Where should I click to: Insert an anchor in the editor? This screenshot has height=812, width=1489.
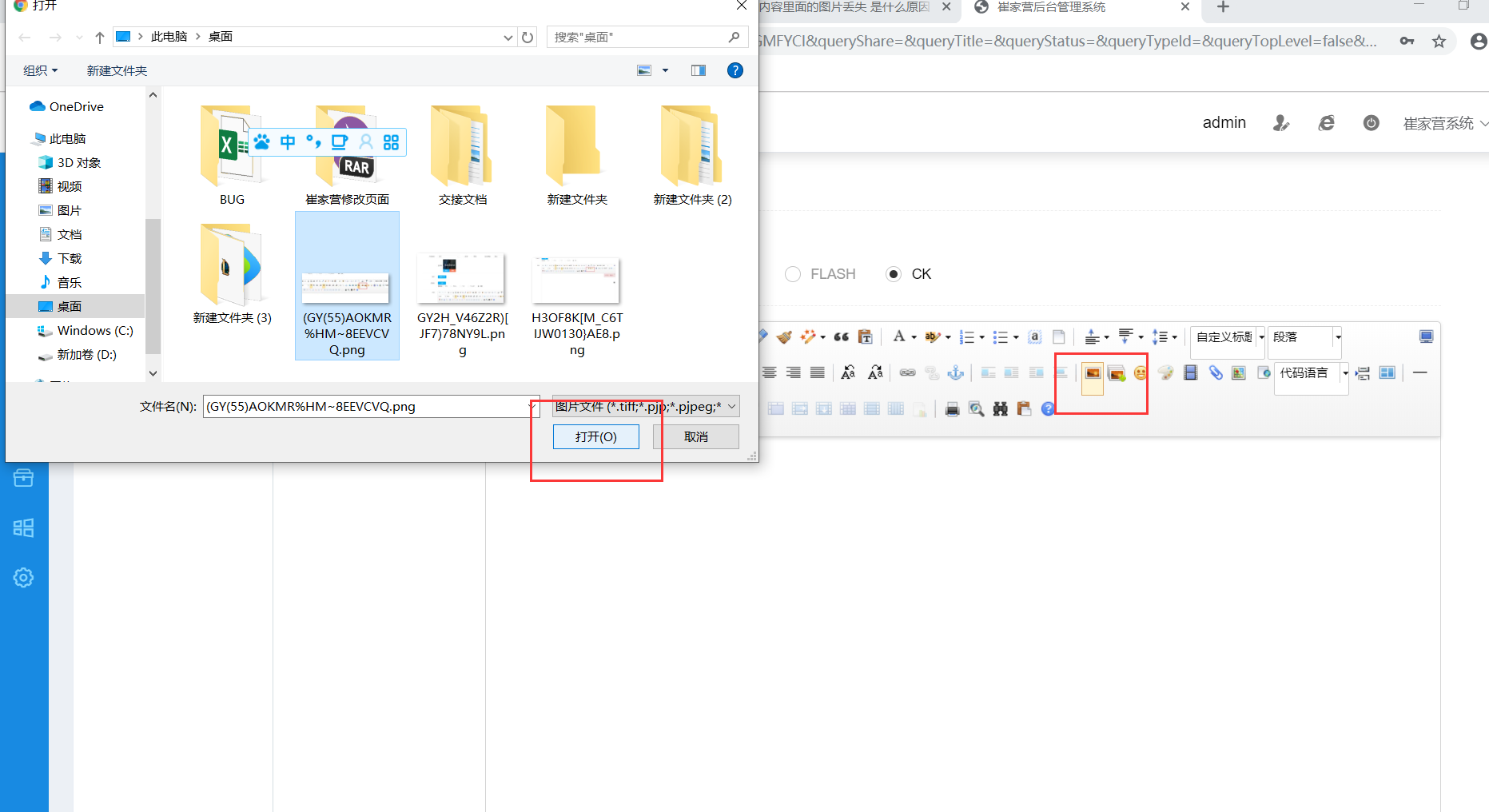coord(955,373)
